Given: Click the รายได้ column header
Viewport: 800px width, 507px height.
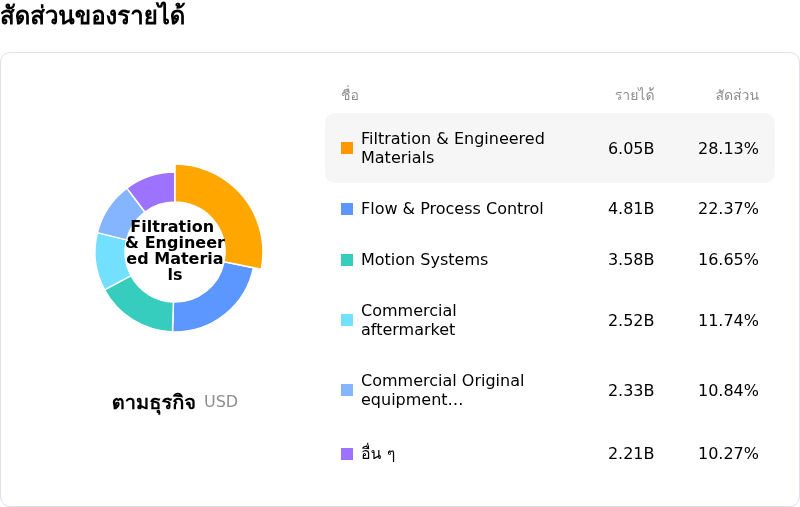Looking at the screenshot, I should [x=635, y=95].
